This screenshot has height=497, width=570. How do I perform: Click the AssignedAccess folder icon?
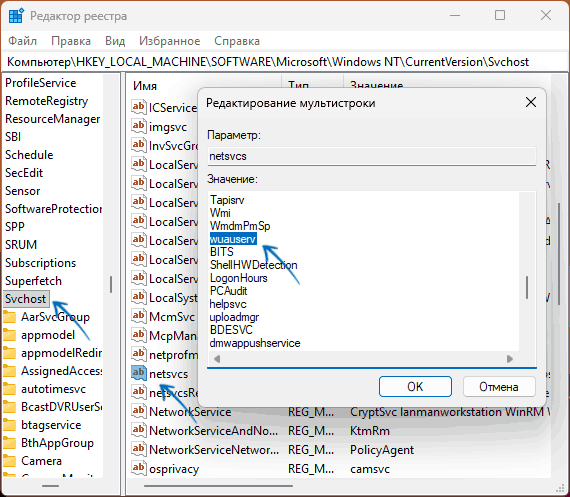click(10, 371)
